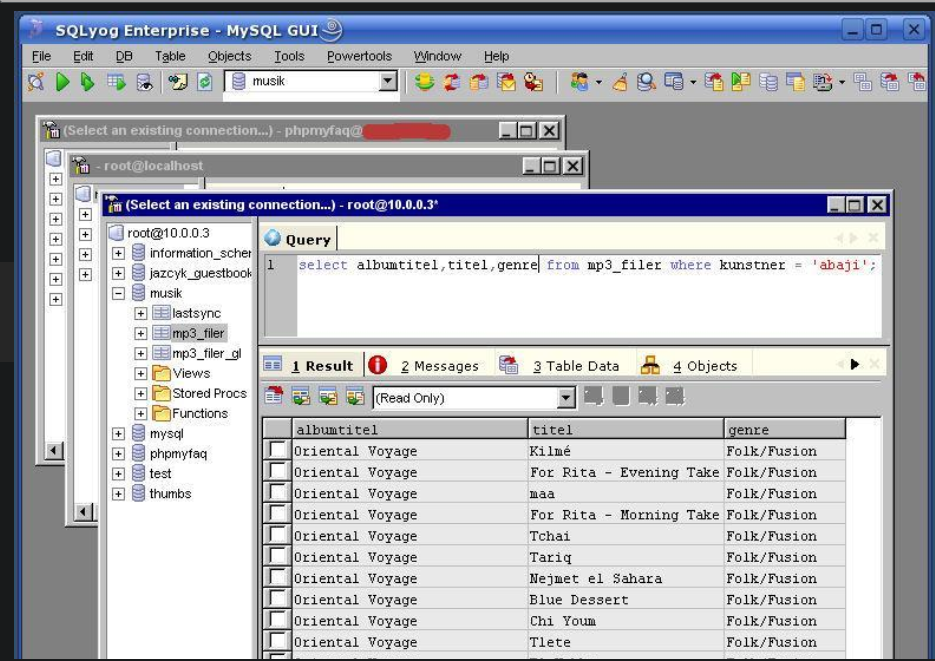Screen dimensions: 935x661
Task: Click left scroll arrow in root@localhost window
Action: coord(84,511)
